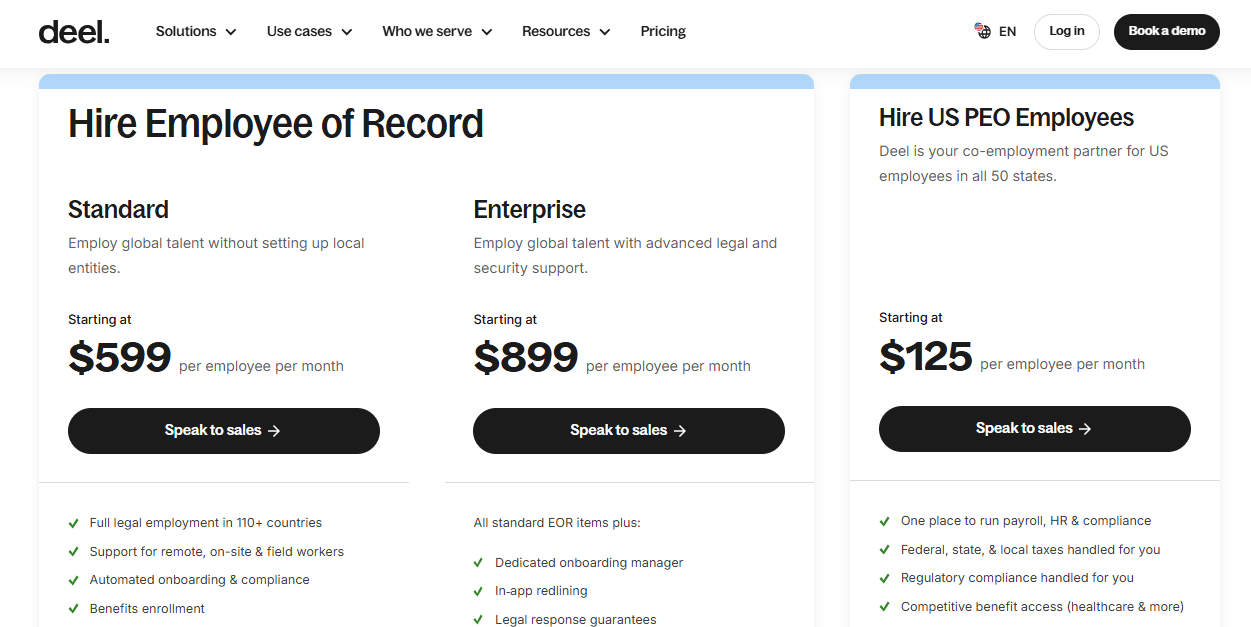Click 'Full legal employment in 110+ countries' text

206,523
